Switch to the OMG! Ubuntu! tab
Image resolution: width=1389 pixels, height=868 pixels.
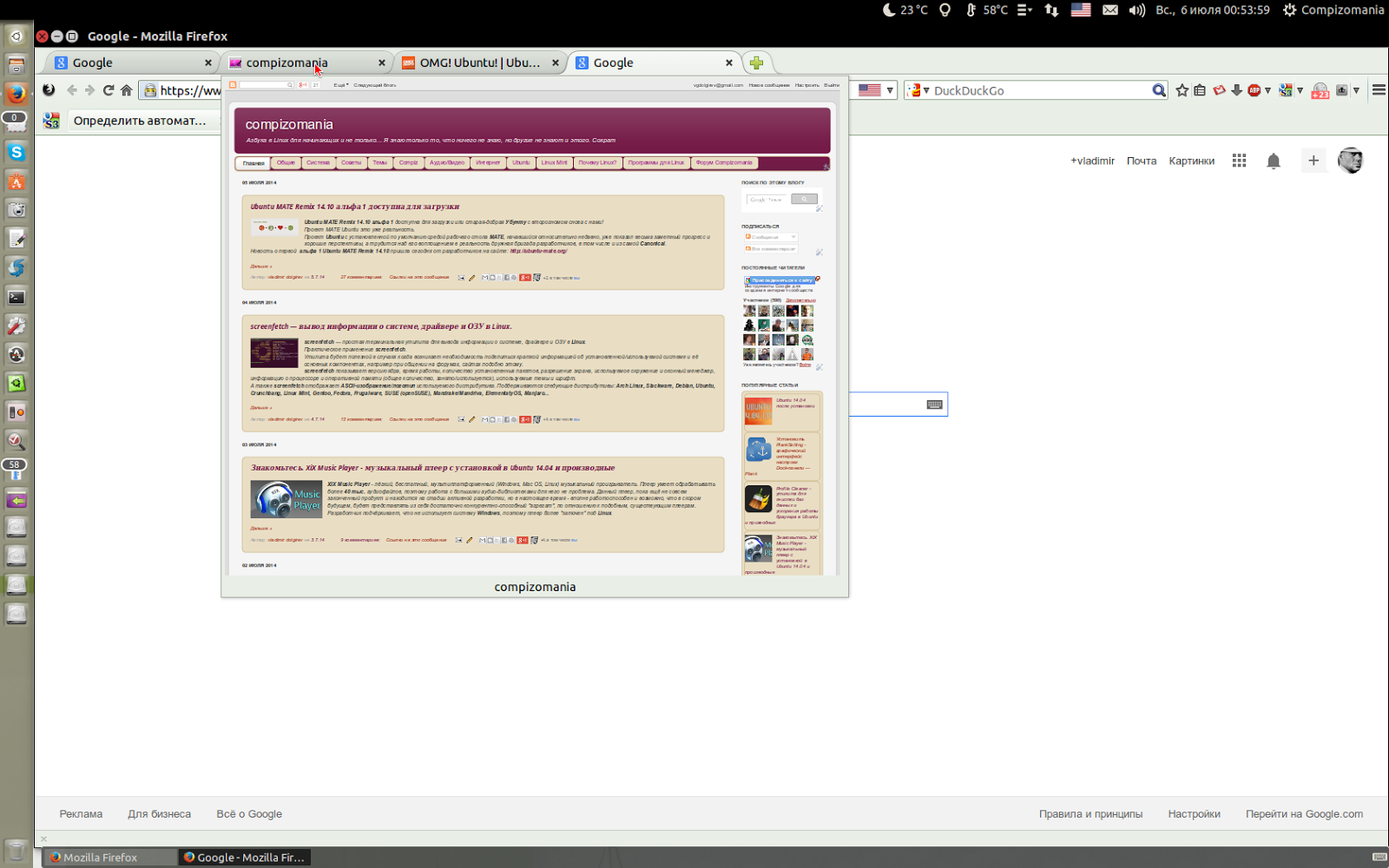click(x=479, y=62)
